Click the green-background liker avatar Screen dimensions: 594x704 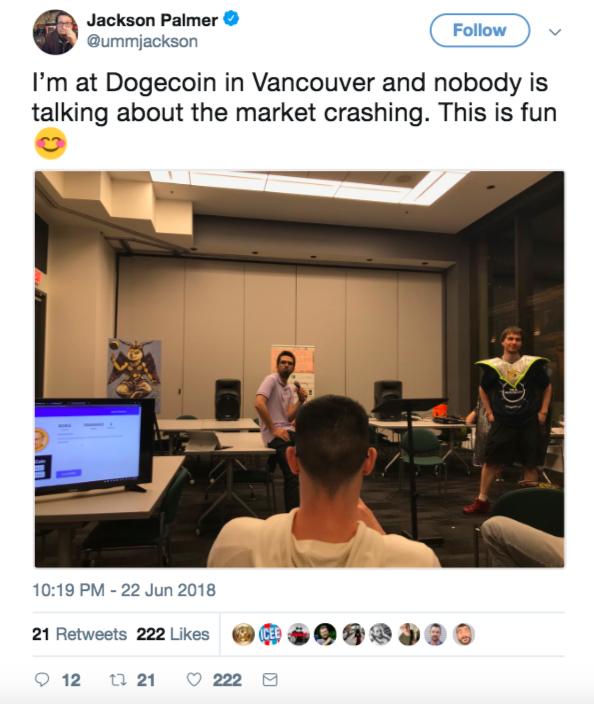(x=326, y=634)
